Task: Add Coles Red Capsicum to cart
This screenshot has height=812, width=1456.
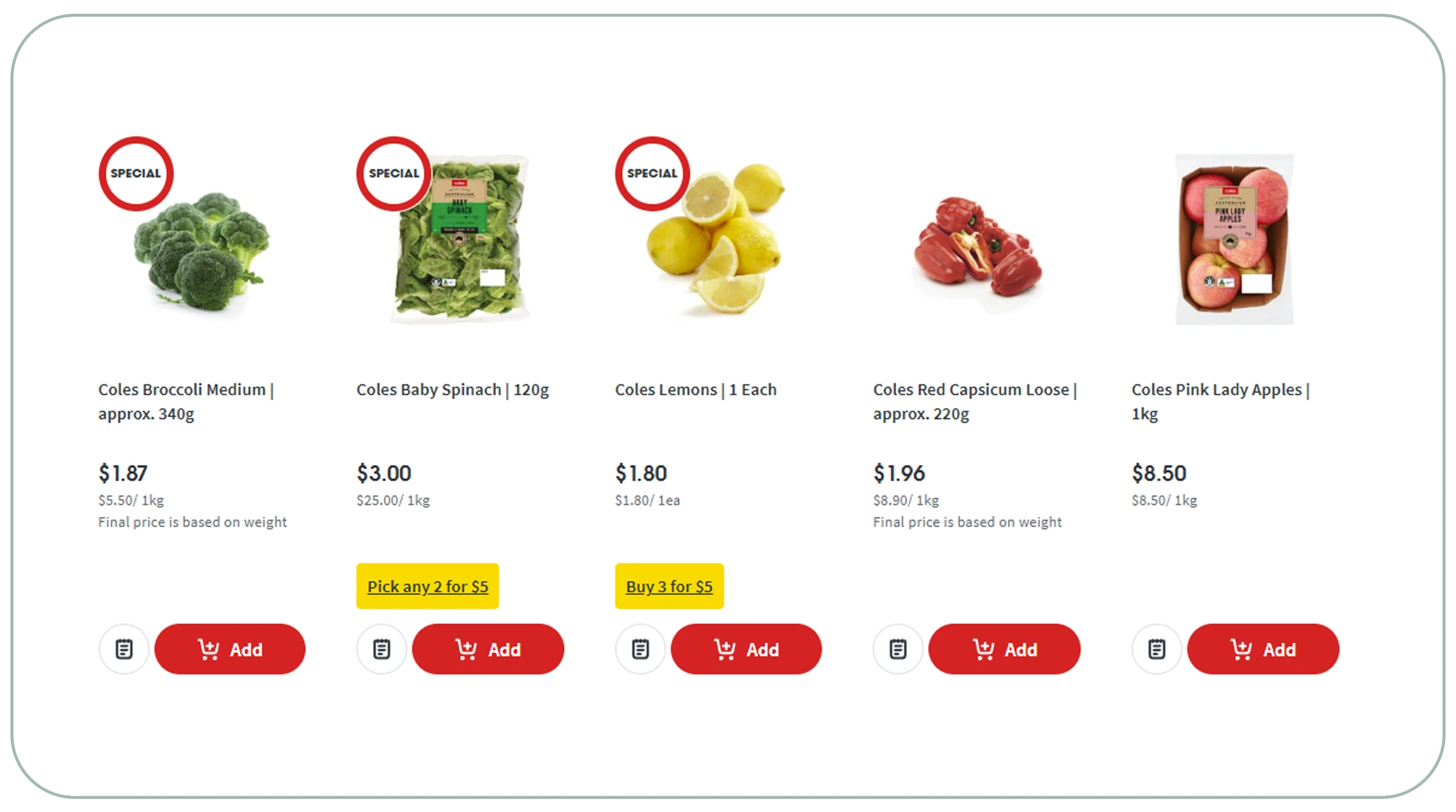Action: click(x=1004, y=649)
